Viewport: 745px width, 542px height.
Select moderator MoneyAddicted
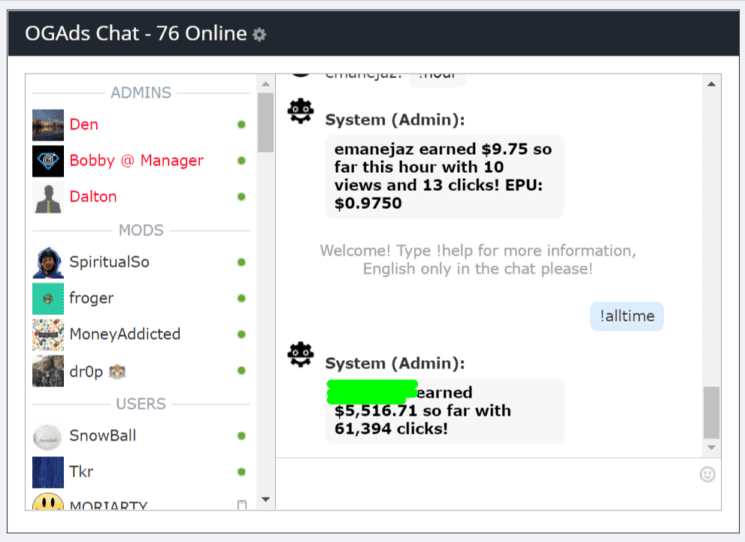[x=141, y=335]
